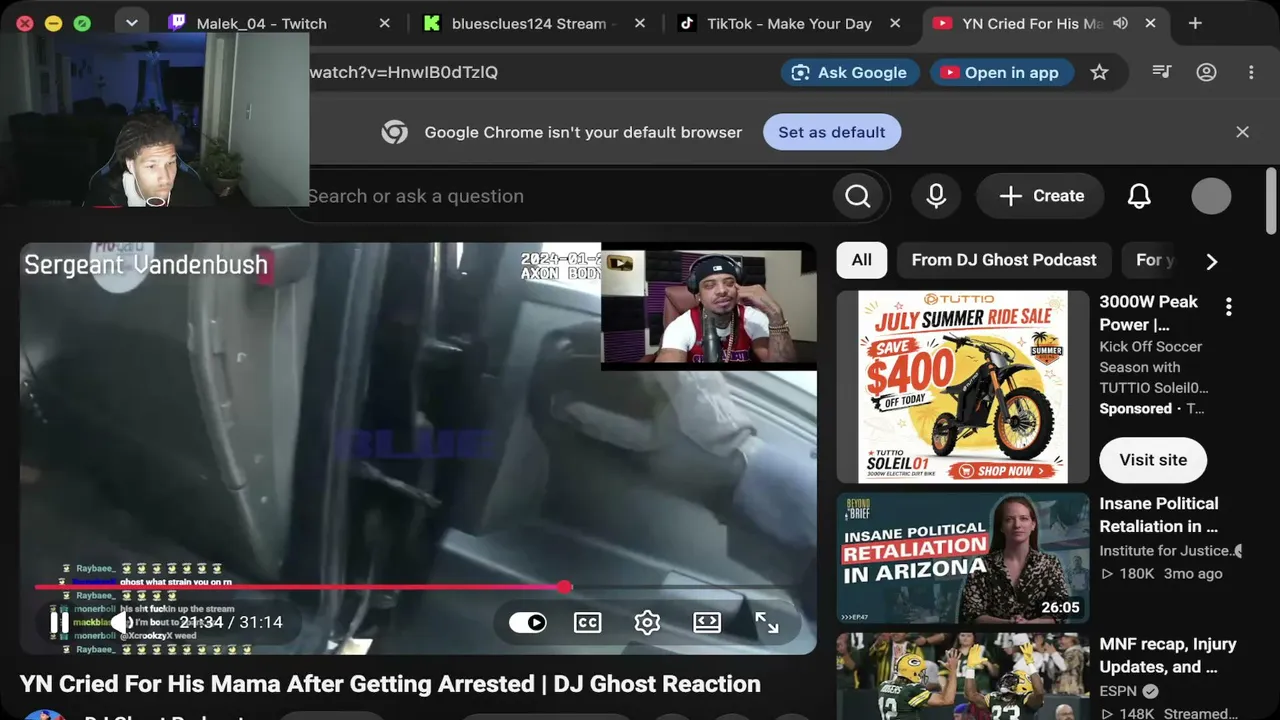Set Chrome as default browser
Screen dimensions: 1280x720
click(832, 132)
